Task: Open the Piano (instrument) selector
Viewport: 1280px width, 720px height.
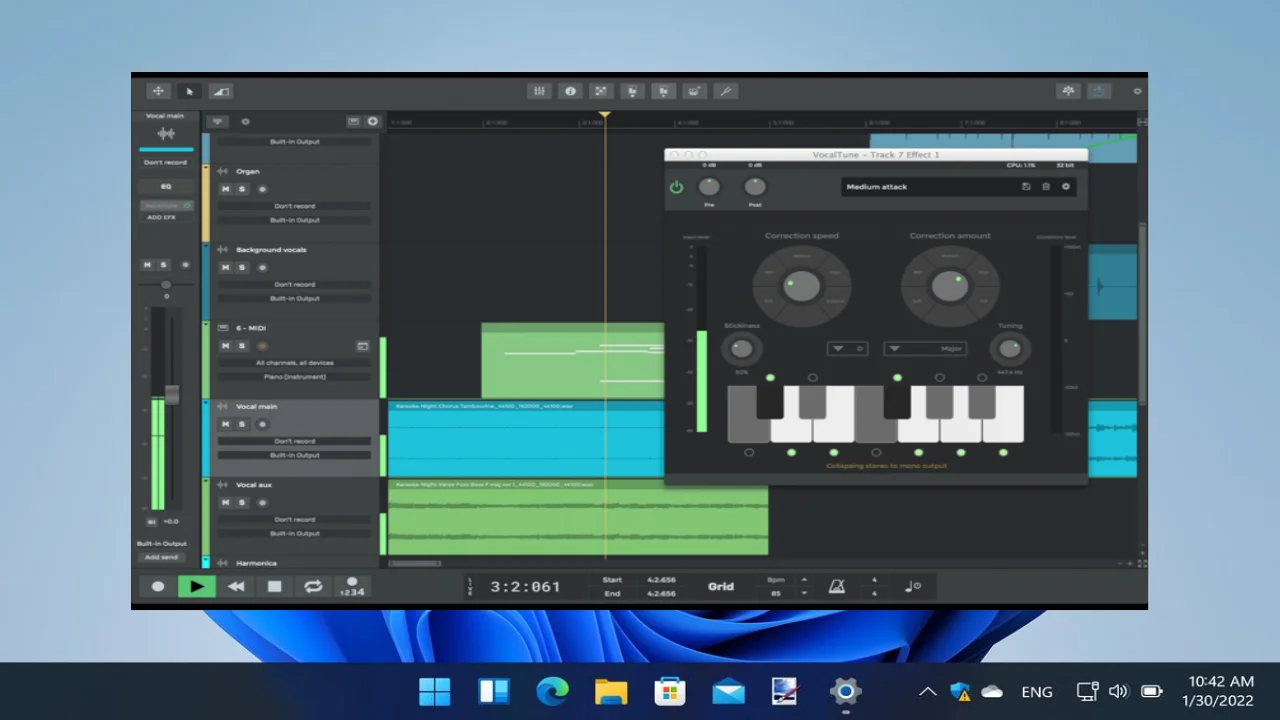Action: [295, 377]
